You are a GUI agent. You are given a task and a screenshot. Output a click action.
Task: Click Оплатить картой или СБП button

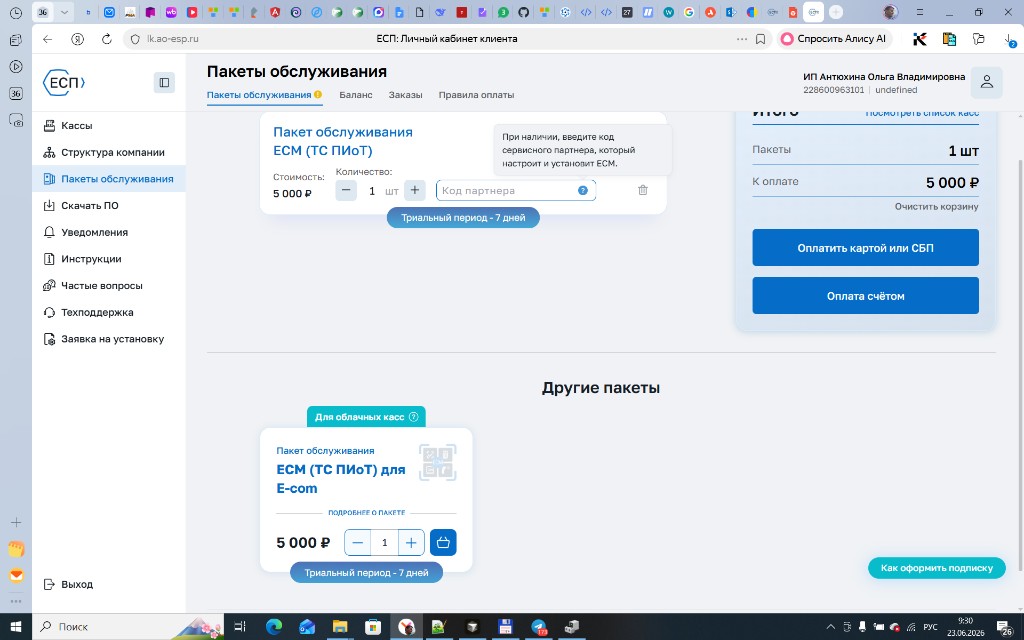point(865,248)
